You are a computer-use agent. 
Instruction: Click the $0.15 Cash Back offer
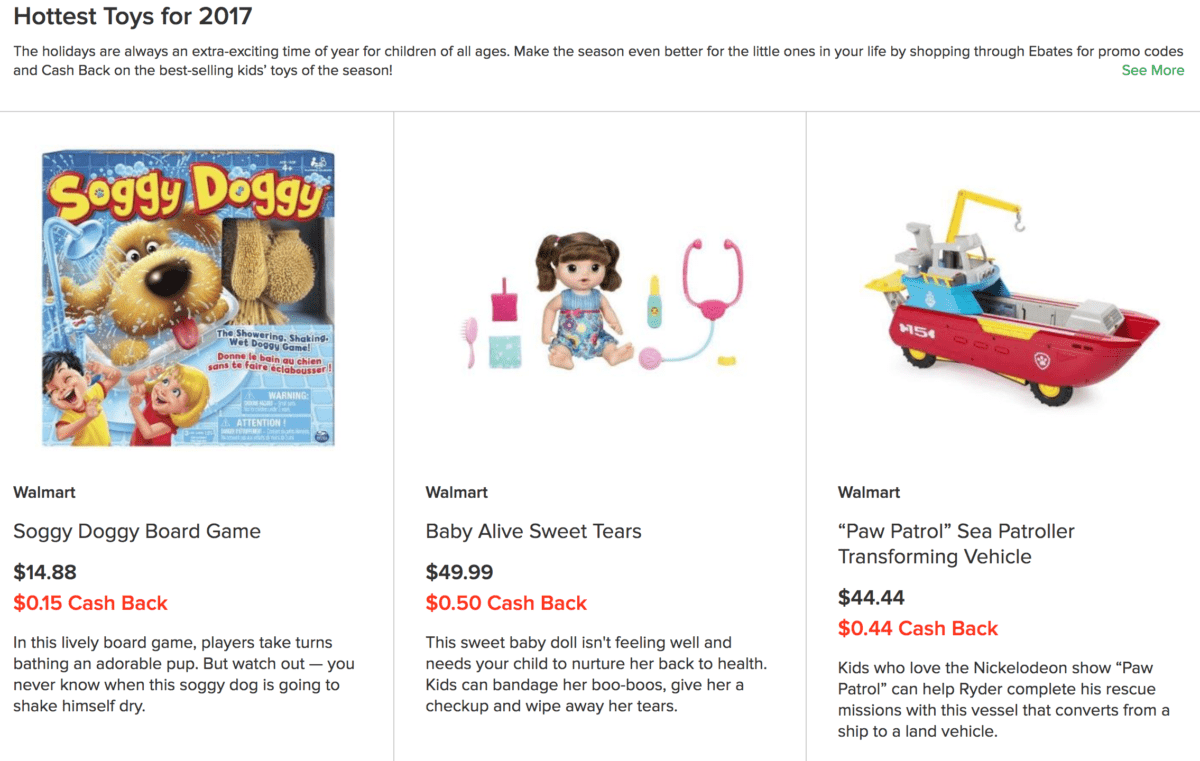click(90, 603)
